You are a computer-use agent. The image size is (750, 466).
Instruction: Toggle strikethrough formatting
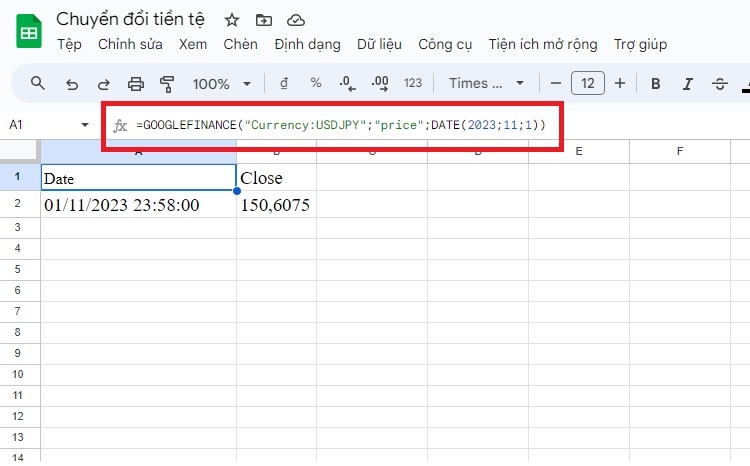click(719, 84)
